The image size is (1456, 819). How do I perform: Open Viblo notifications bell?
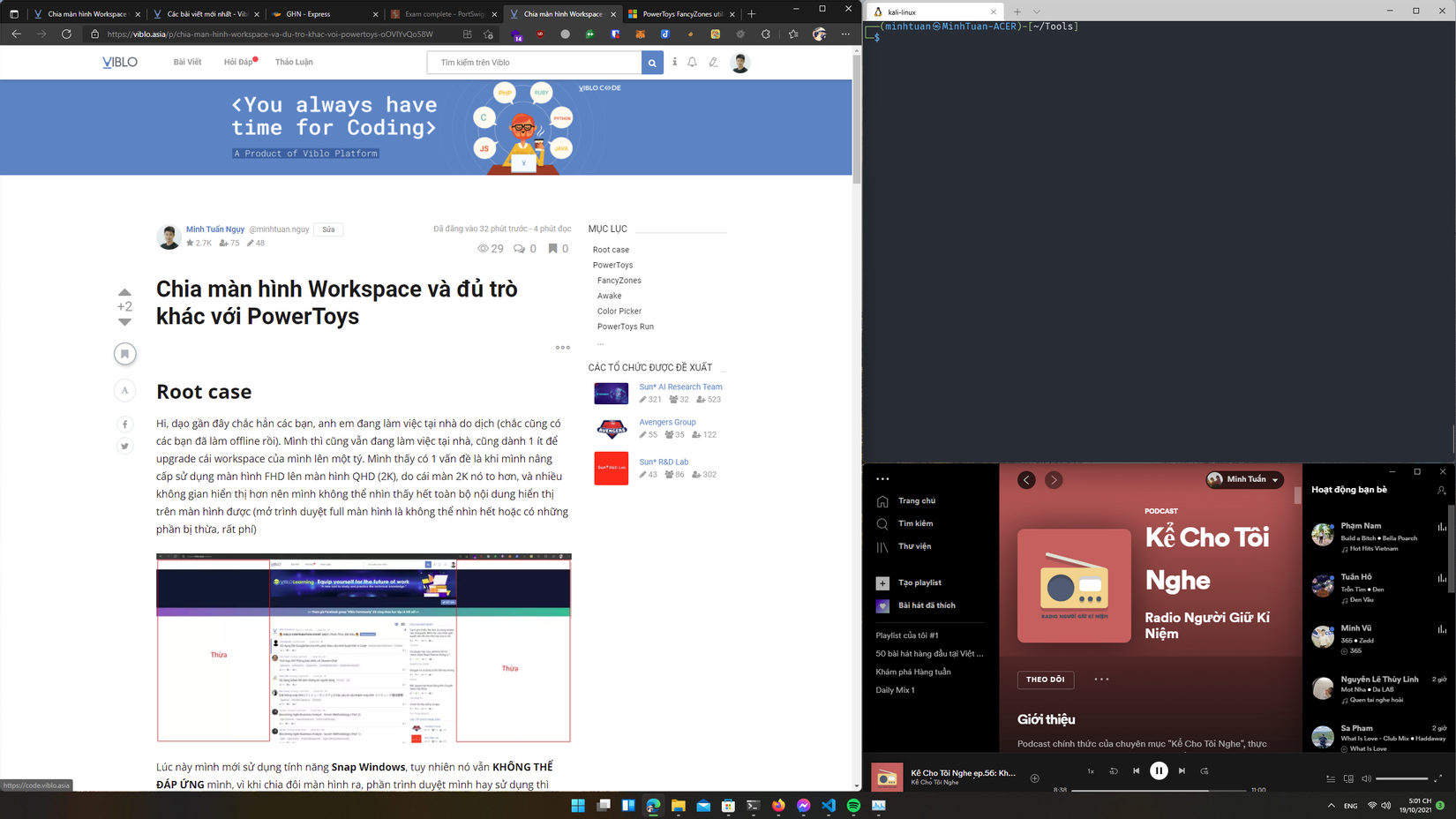(x=693, y=63)
